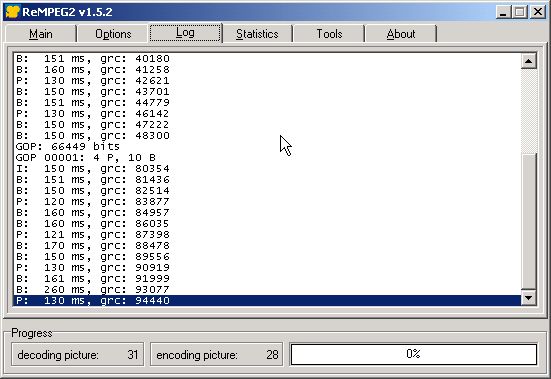The image size is (551, 379).
Task: Click the decoding picture counter field
Action: pyautogui.click(x=78, y=354)
